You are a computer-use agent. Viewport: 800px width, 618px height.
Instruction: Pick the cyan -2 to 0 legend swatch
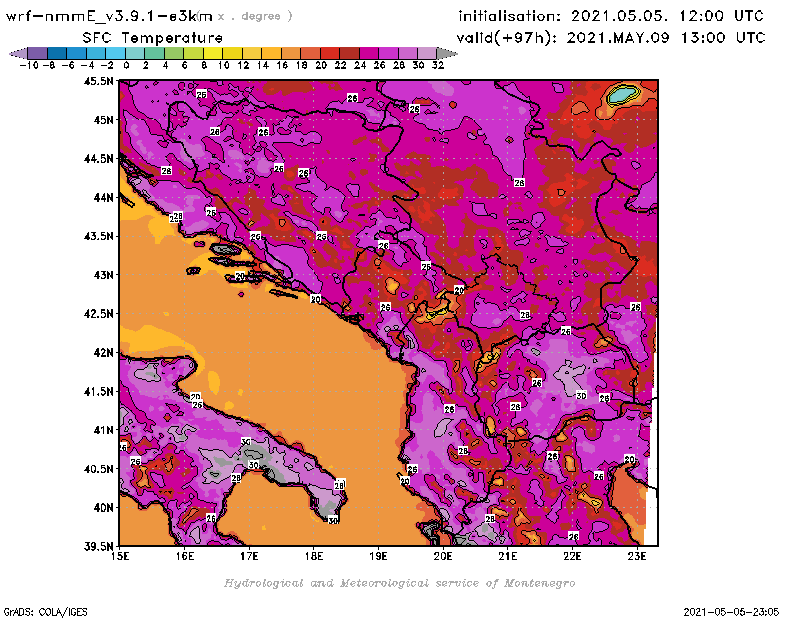115,54
